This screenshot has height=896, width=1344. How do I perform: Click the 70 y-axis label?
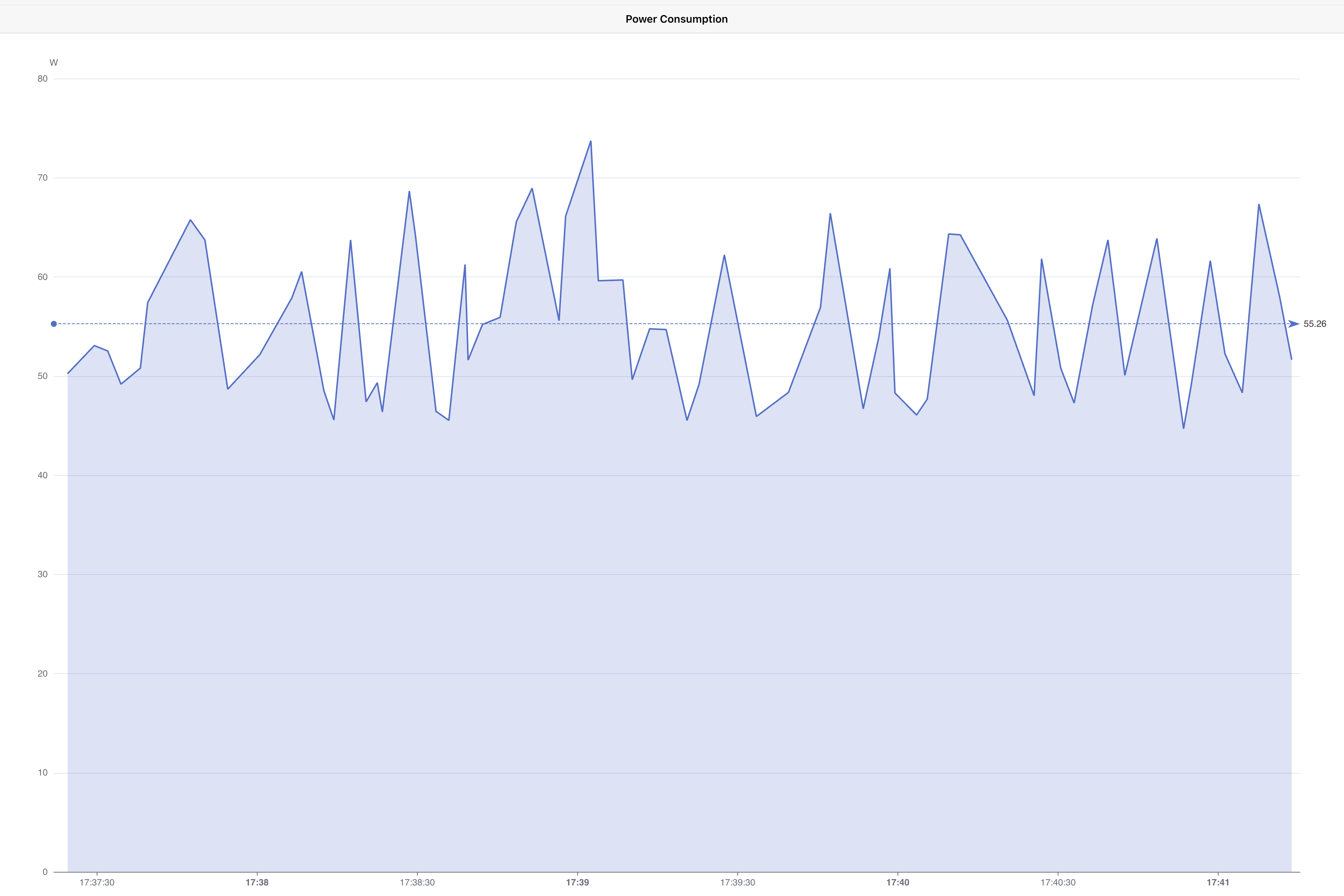43,178
